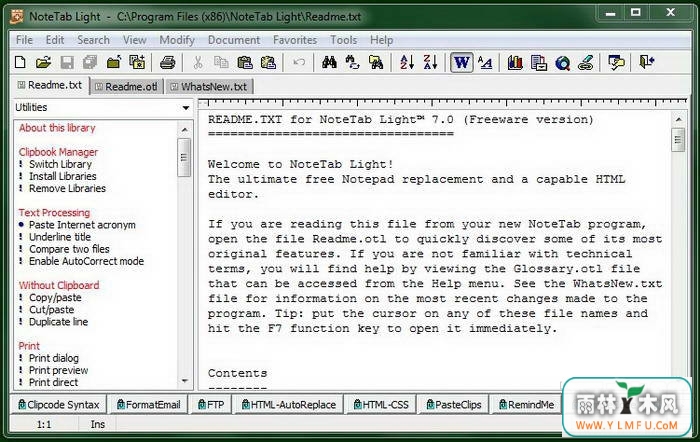Open the Favorites menu
The width and height of the screenshot is (700, 442).
(x=295, y=40)
